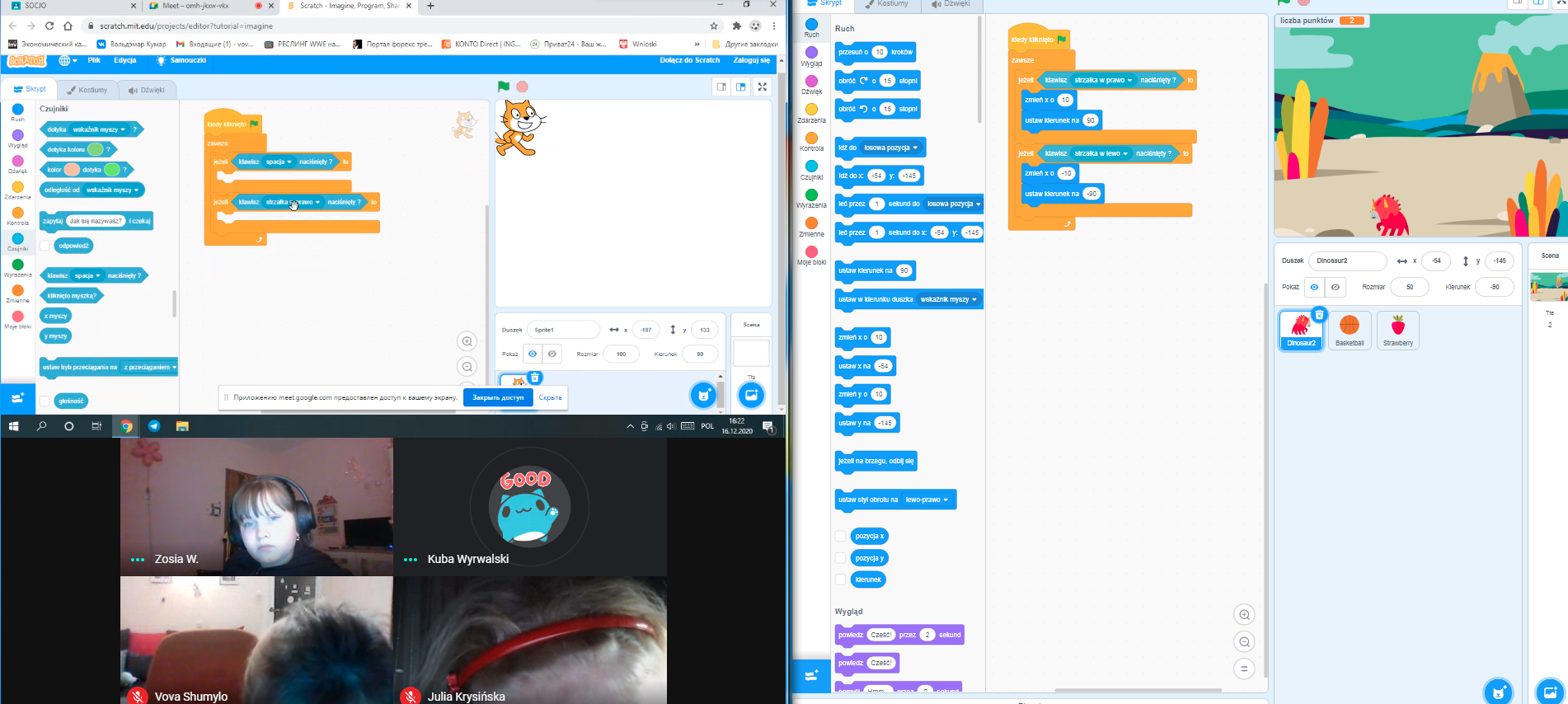Click Sprite1 Rozmiar field showing 100
1568x704 pixels.
tap(621, 354)
